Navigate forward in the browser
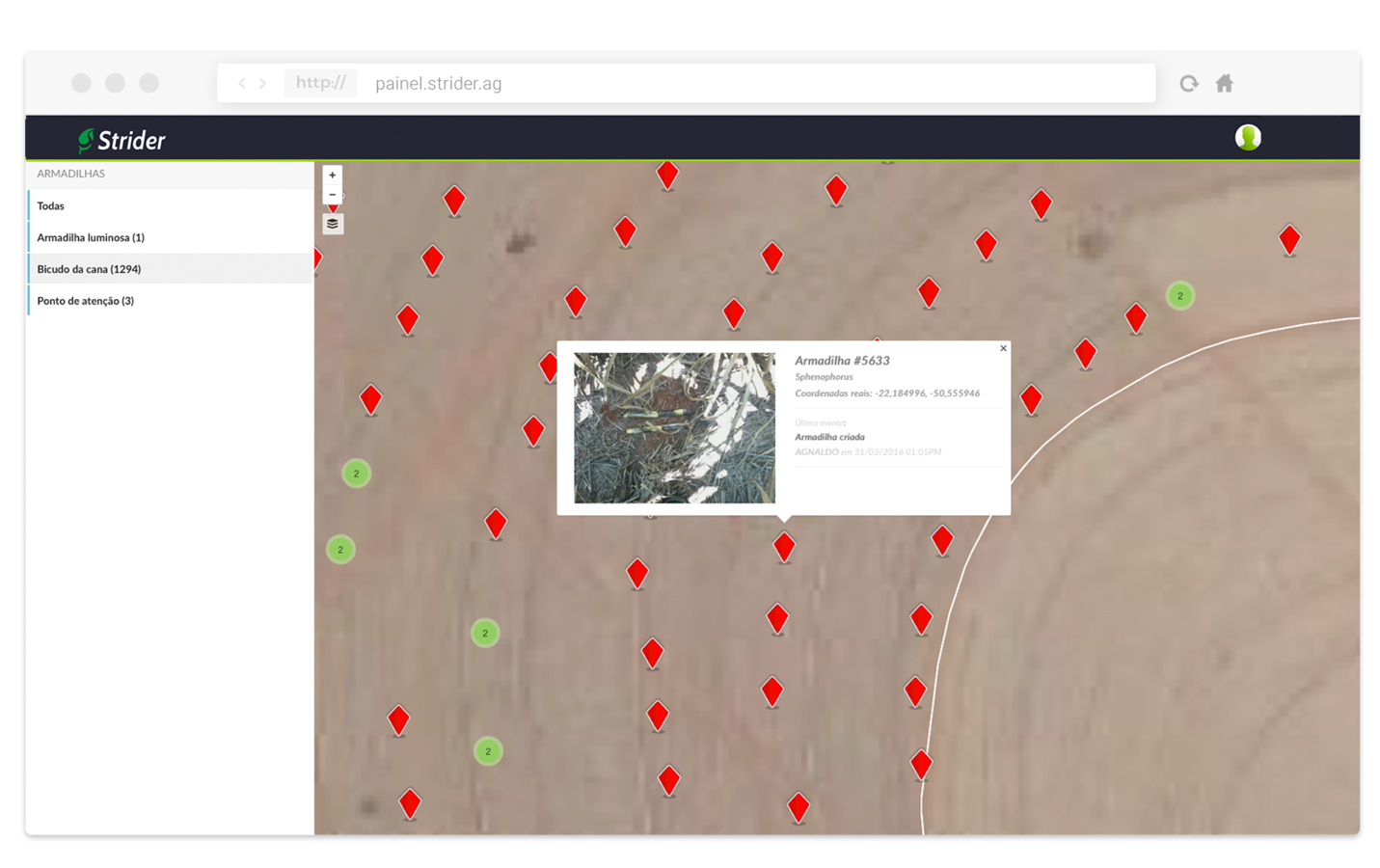Screen dimensions: 1380x868 point(262,84)
